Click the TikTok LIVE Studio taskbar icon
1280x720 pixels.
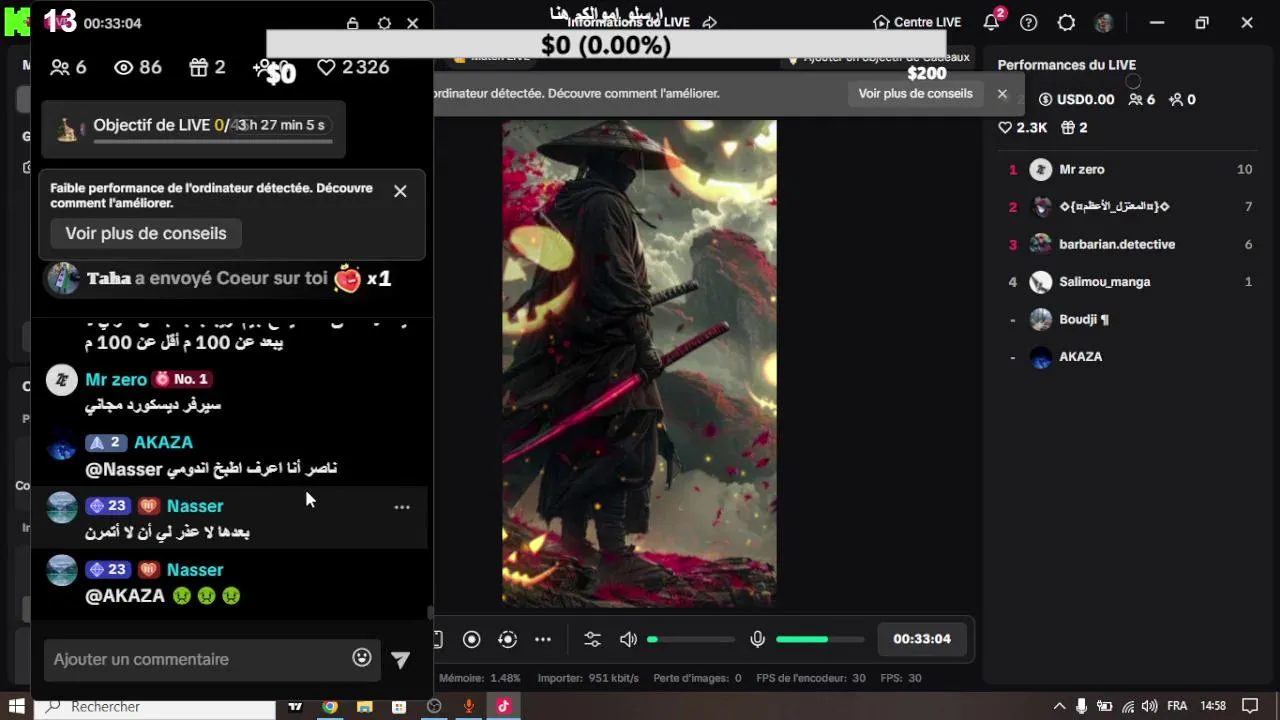(503, 707)
